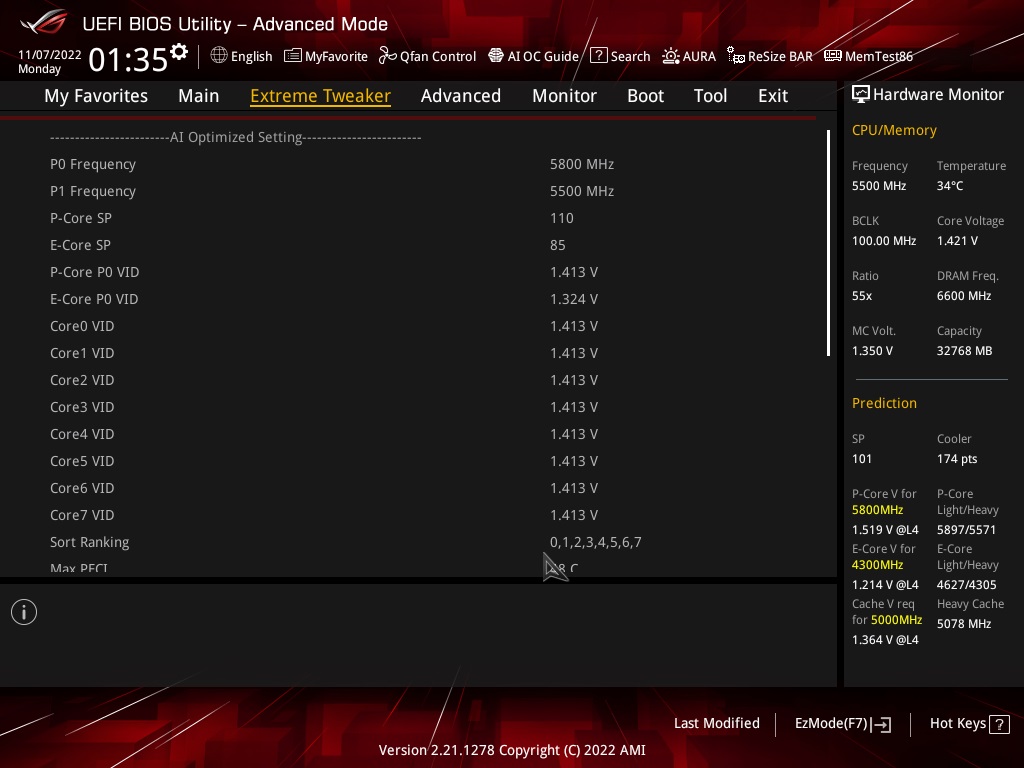The height and width of the screenshot is (768, 1024).
Task: Click the yellow 4300MHz prediction value
Action: coord(878,565)
